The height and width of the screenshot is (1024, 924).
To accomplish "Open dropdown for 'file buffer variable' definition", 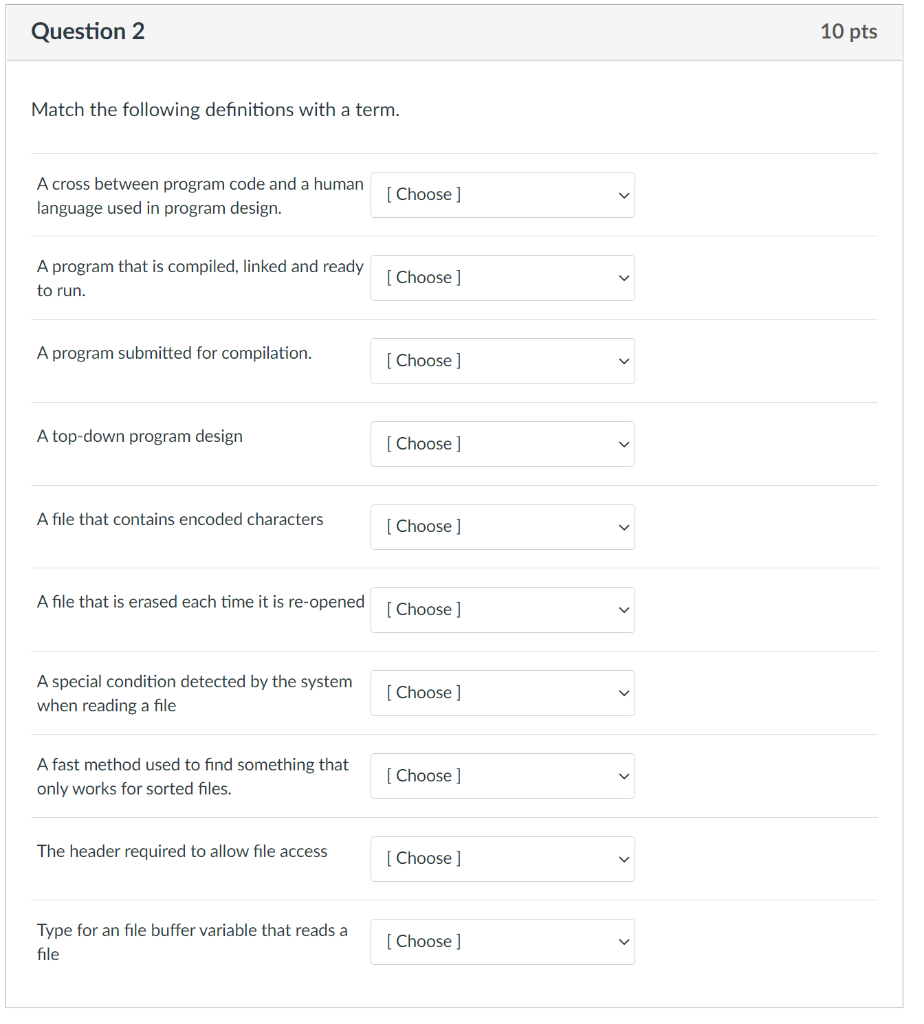I will pos(502,942).
